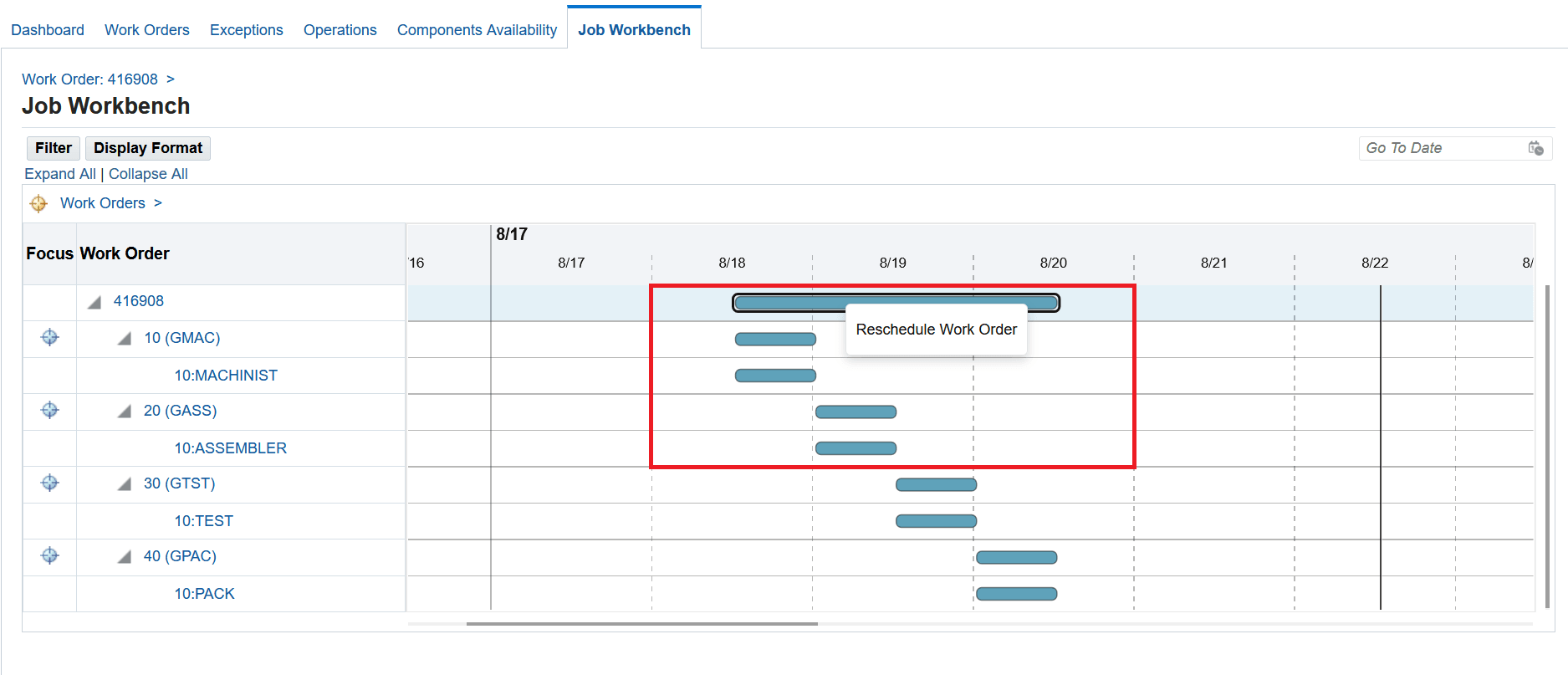The image size is (1568, 675).
Task: Focus on operation 10 (GMAC) row
Action: pyautogui.click(x=50, y=337)
